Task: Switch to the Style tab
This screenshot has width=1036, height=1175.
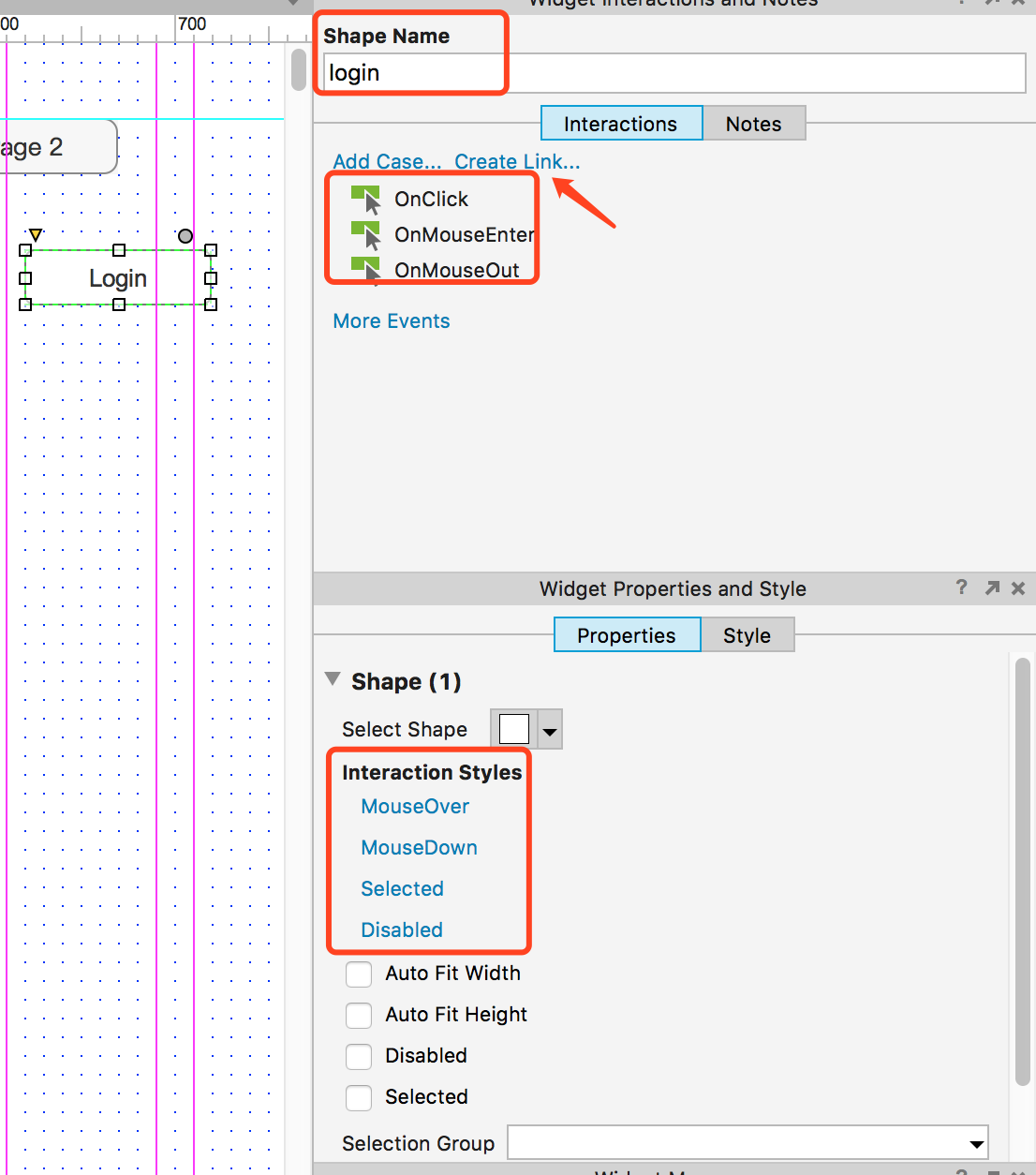Action: click(x=747, y=635)
